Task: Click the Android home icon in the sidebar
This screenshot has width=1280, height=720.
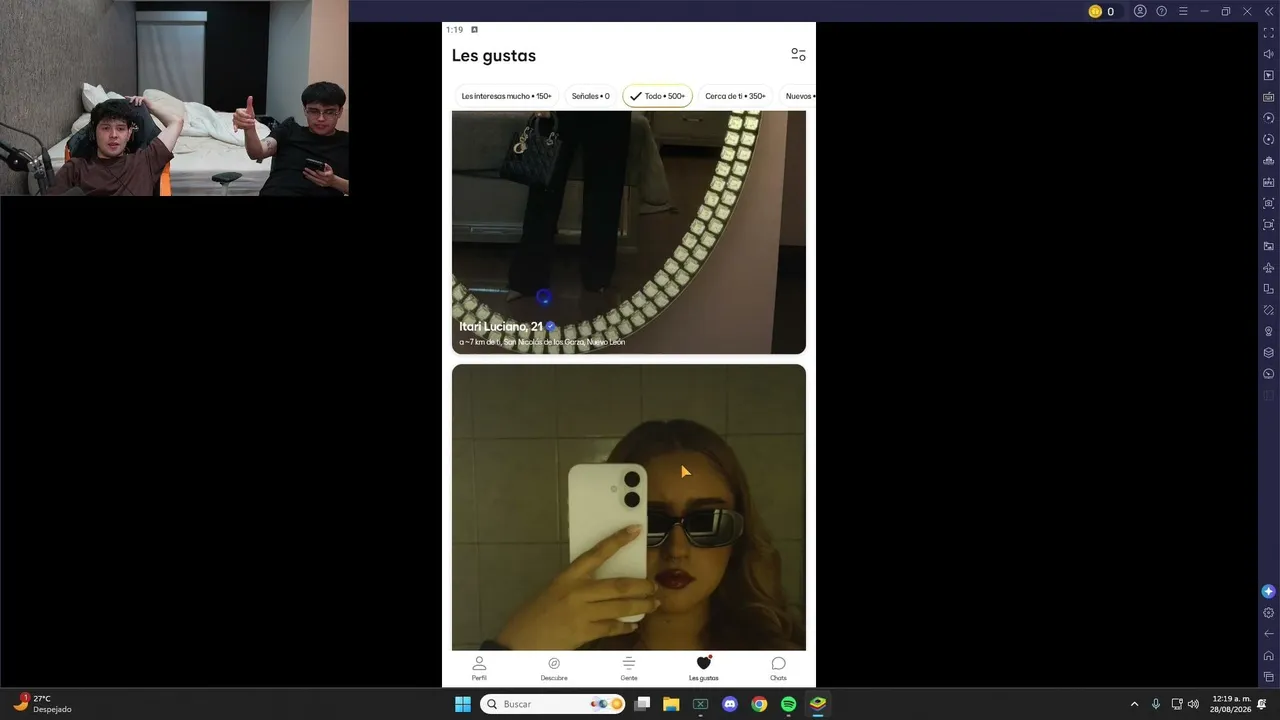Action: [x=1269, y=656]
